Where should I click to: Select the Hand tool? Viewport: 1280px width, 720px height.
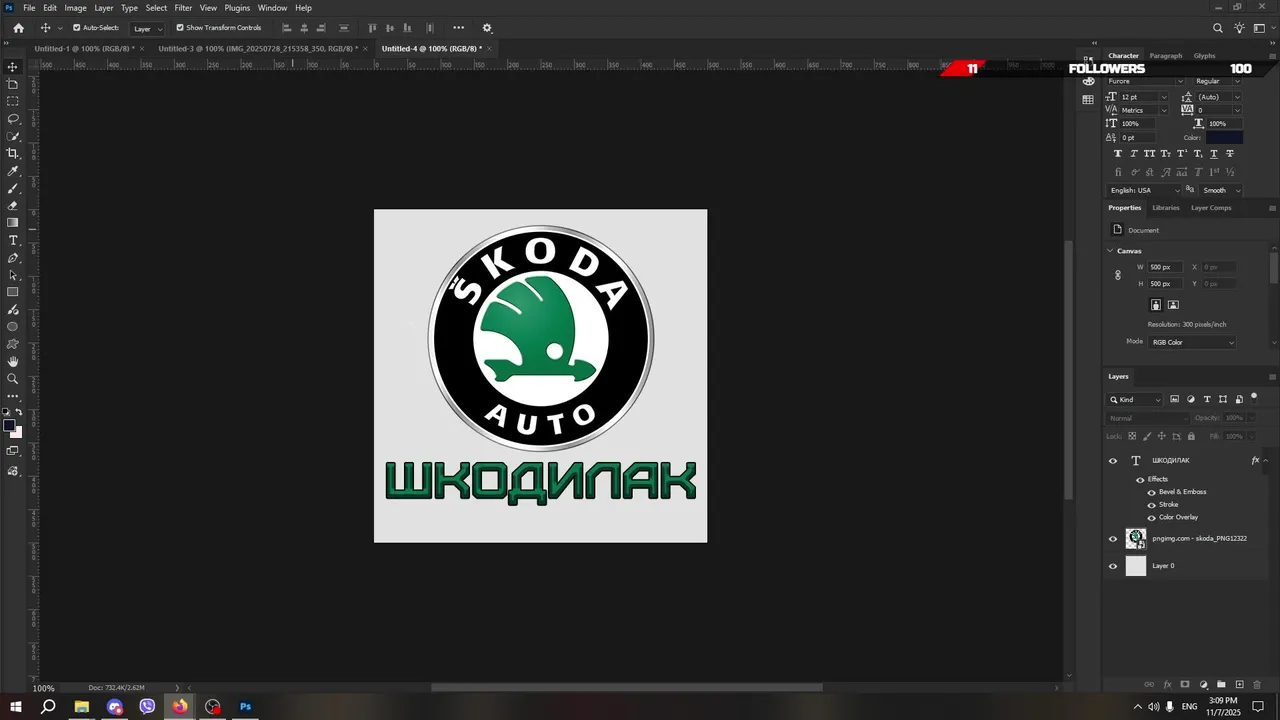point(13,361)
